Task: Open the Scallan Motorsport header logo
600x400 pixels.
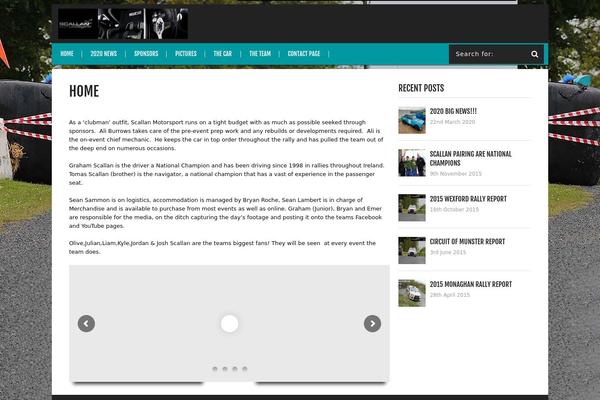Action: [123, 24]
